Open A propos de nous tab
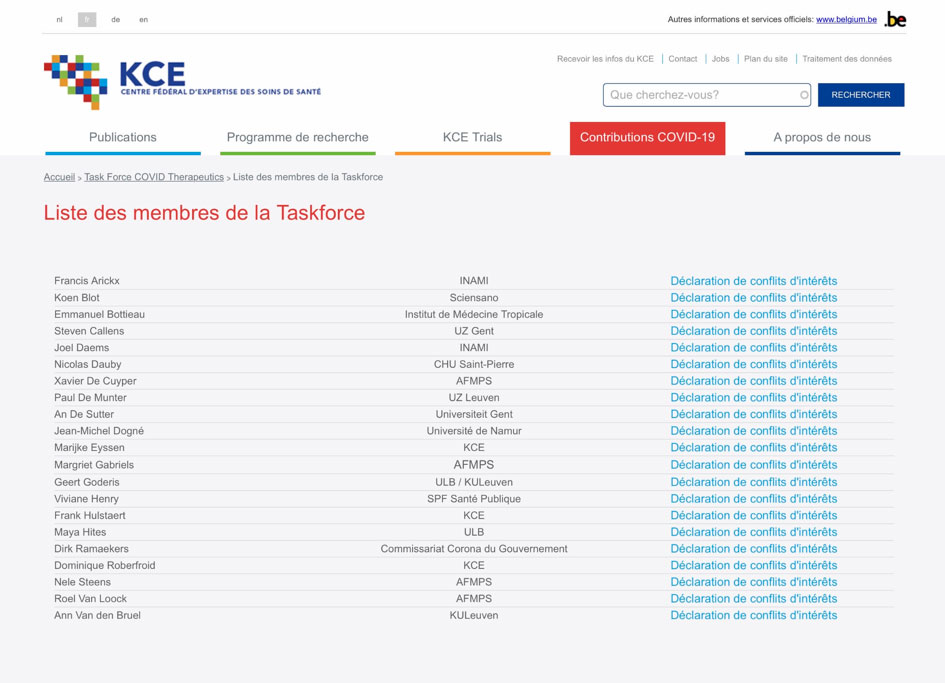 (822, 138)
